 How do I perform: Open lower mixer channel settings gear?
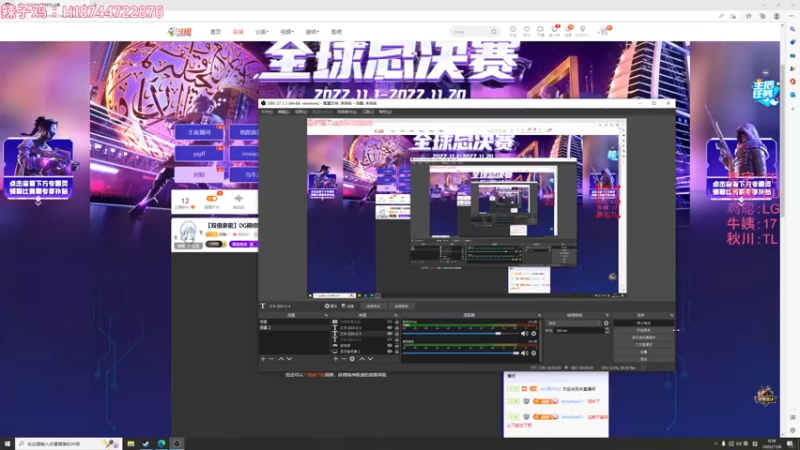tap(534, 353)
